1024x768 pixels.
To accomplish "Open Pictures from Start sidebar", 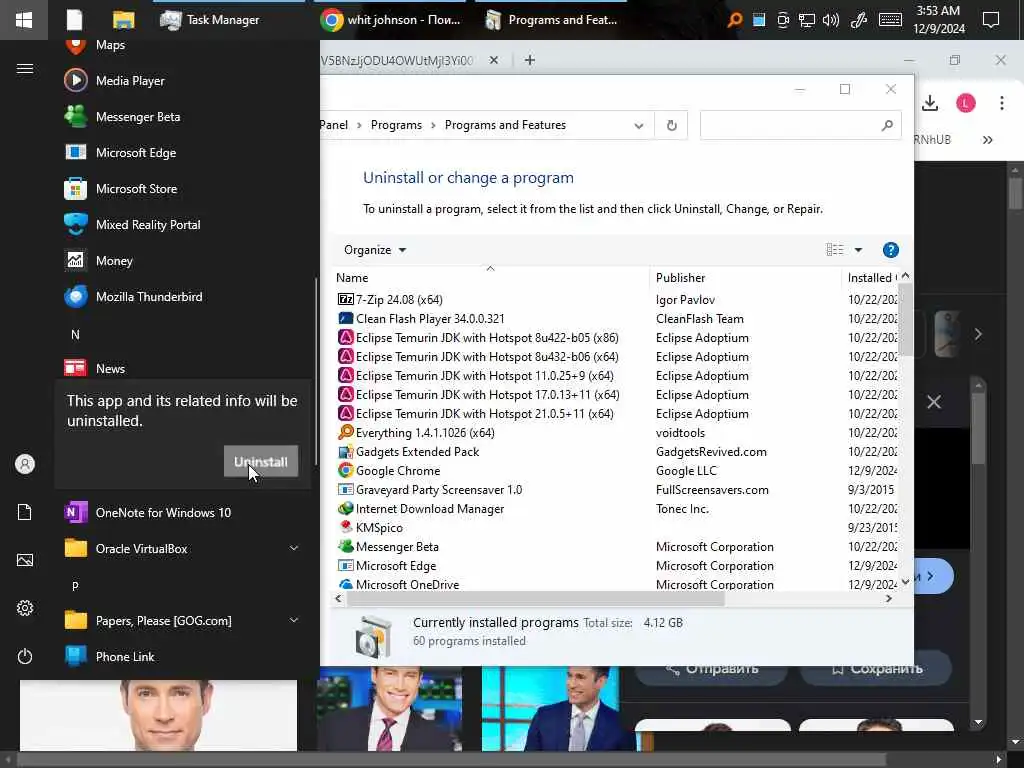I will (25, 560).
